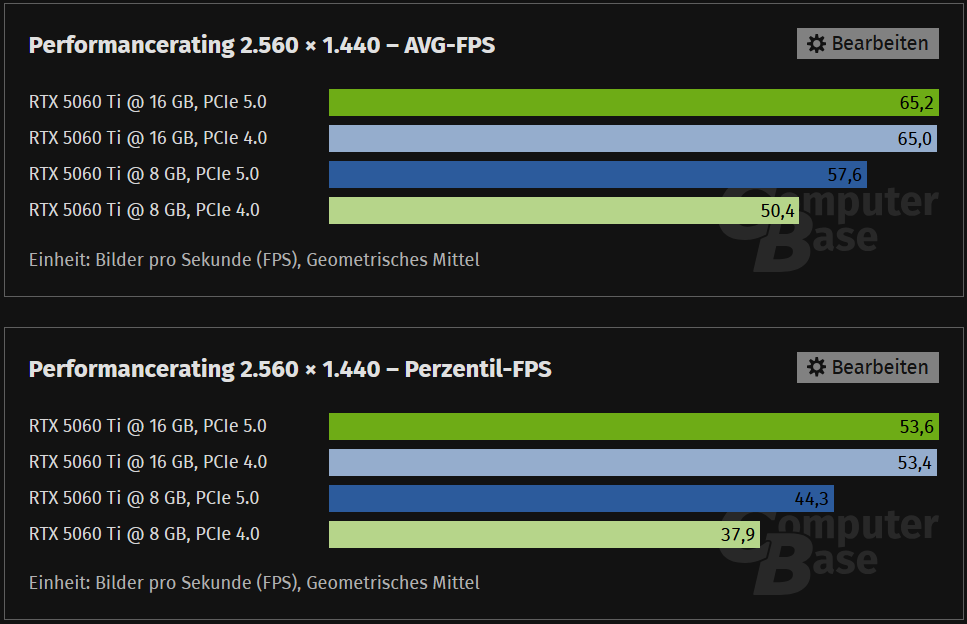Select the dark blue 44,3 Perzentil bar
967x624 pixels.
(582, 498)
